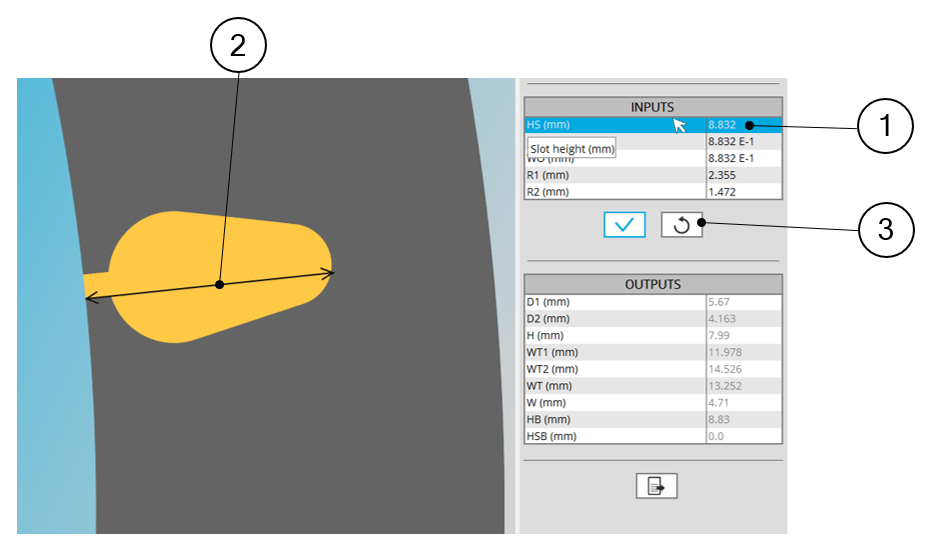Viewport: 935px width, 555px height.
Task: Click the INPUTS table header
Action: 652,107
